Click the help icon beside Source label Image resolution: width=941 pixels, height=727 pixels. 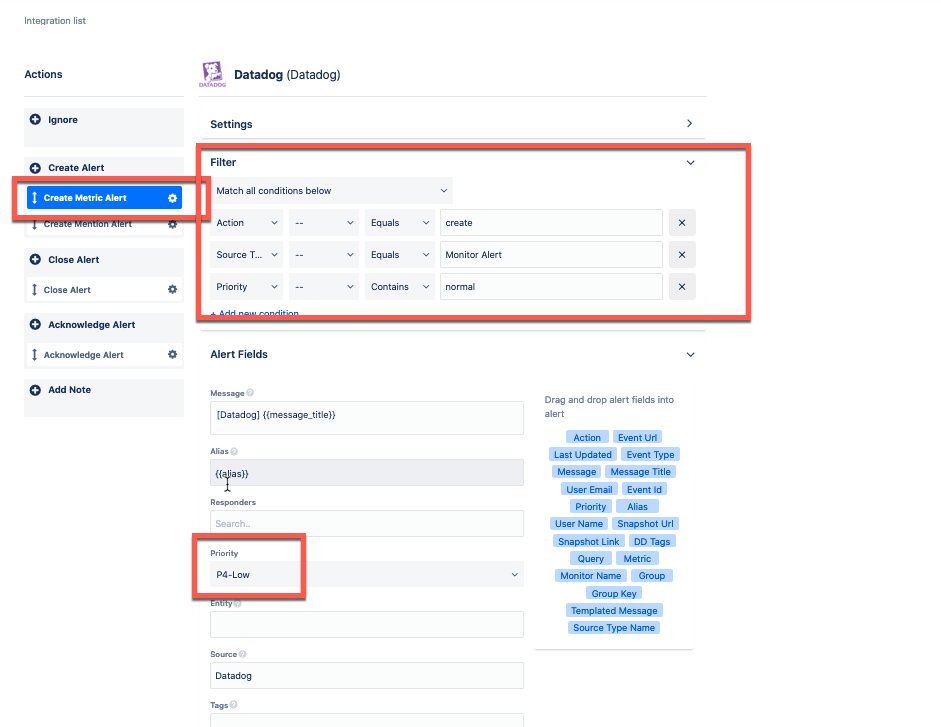coord(242,654)
